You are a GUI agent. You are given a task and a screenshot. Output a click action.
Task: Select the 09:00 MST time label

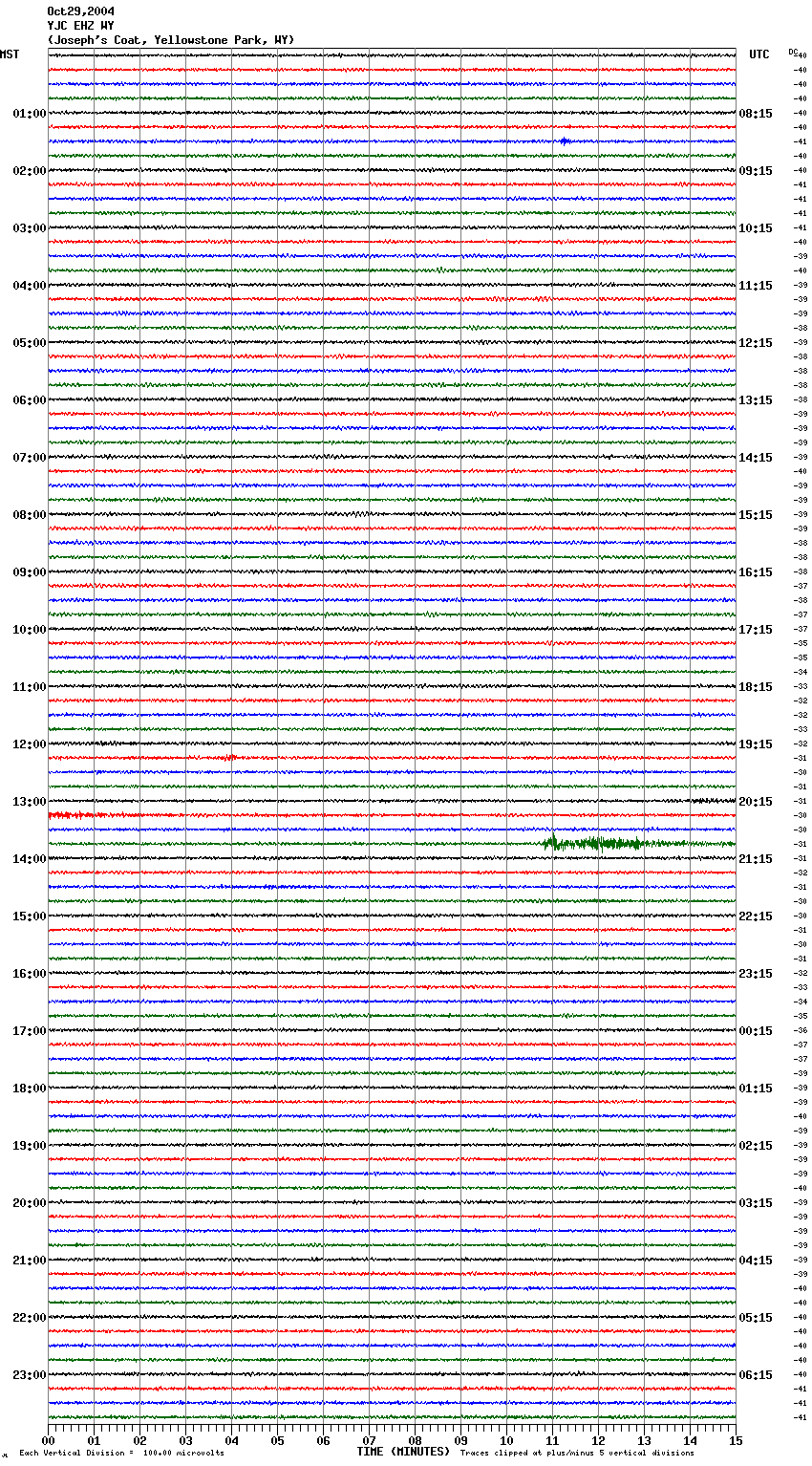pyautogui.click(x=30, y=572)
